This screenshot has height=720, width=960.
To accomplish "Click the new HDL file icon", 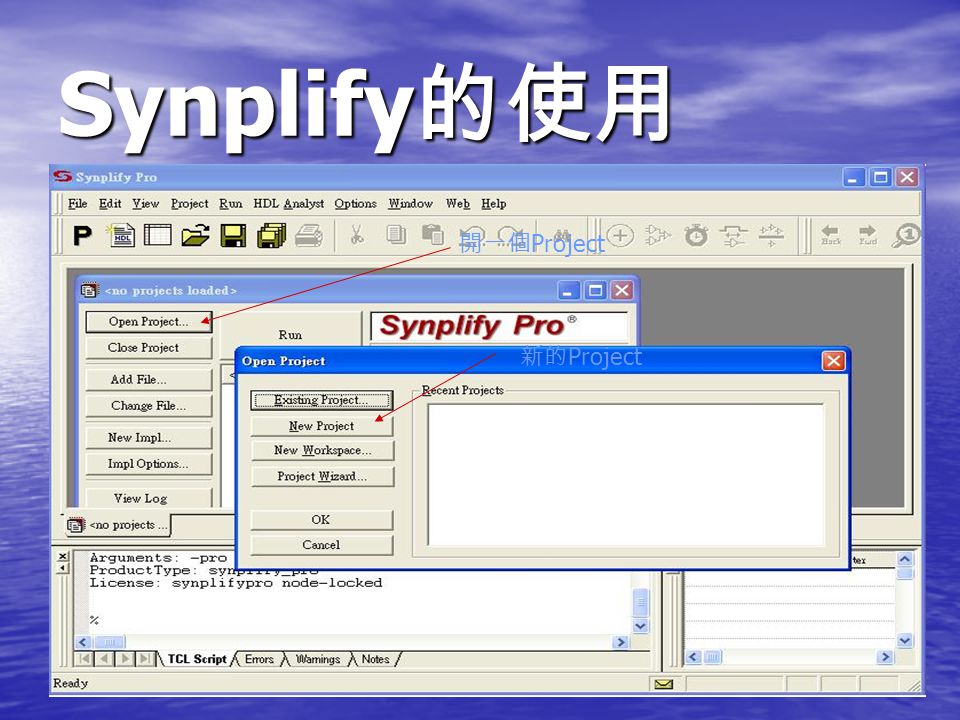I will 121,235.
